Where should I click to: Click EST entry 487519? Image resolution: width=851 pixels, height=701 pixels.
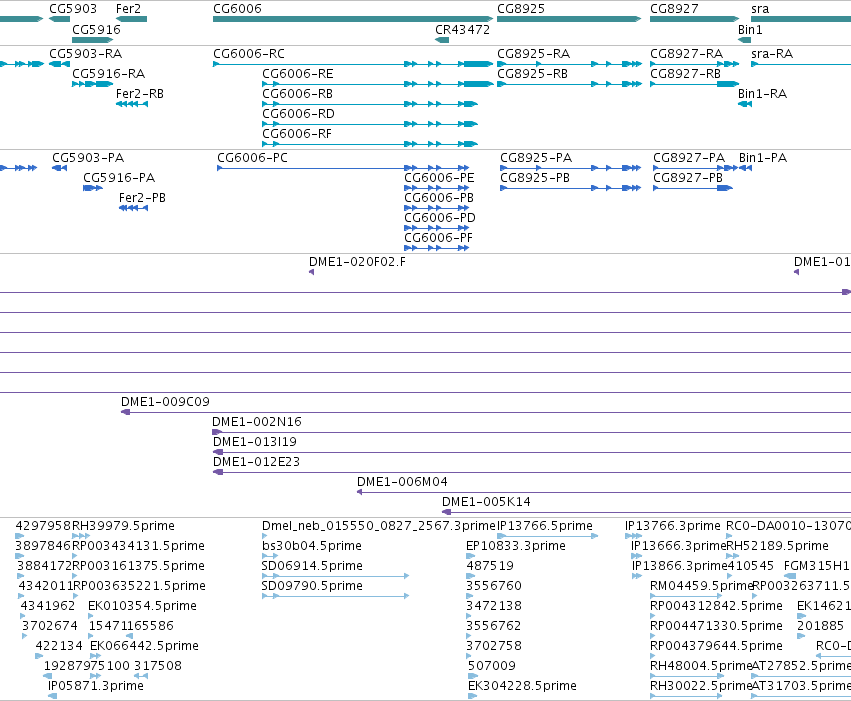pos(490,566)
